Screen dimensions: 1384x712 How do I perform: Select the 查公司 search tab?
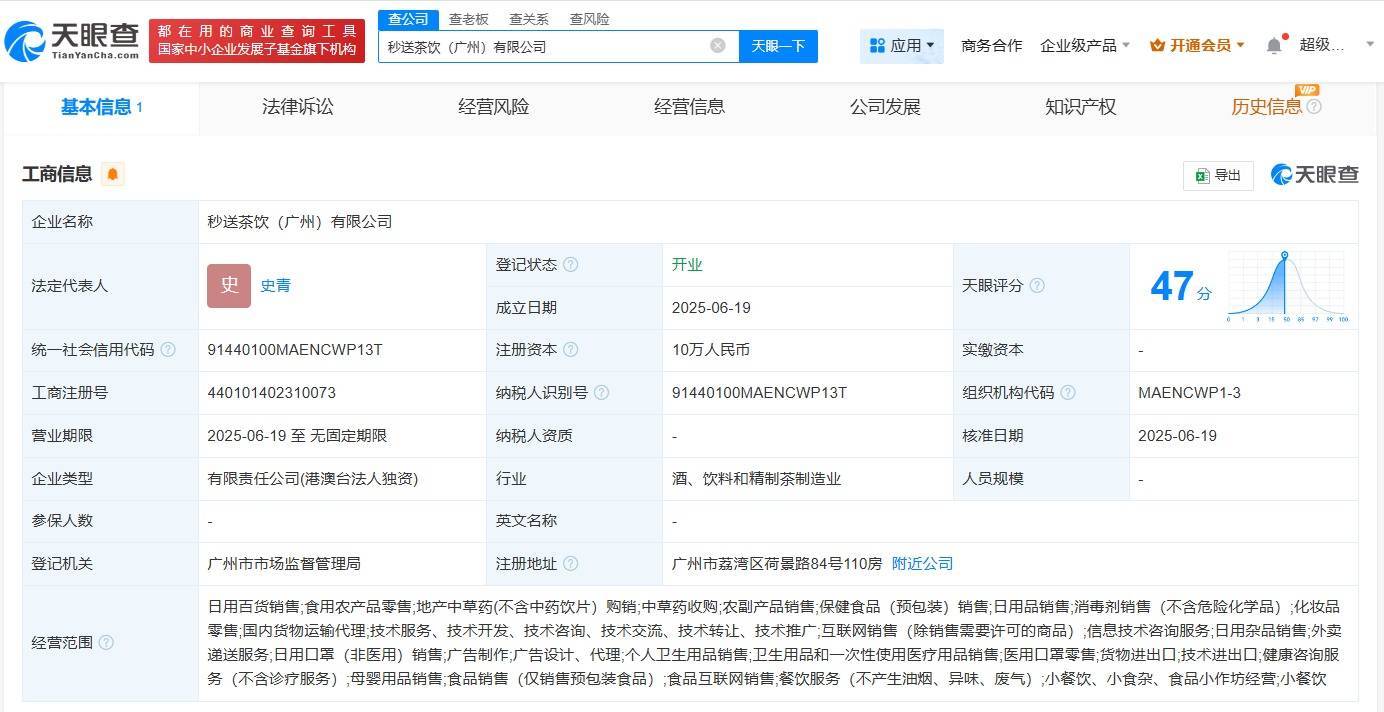click(x=408, y=19)
